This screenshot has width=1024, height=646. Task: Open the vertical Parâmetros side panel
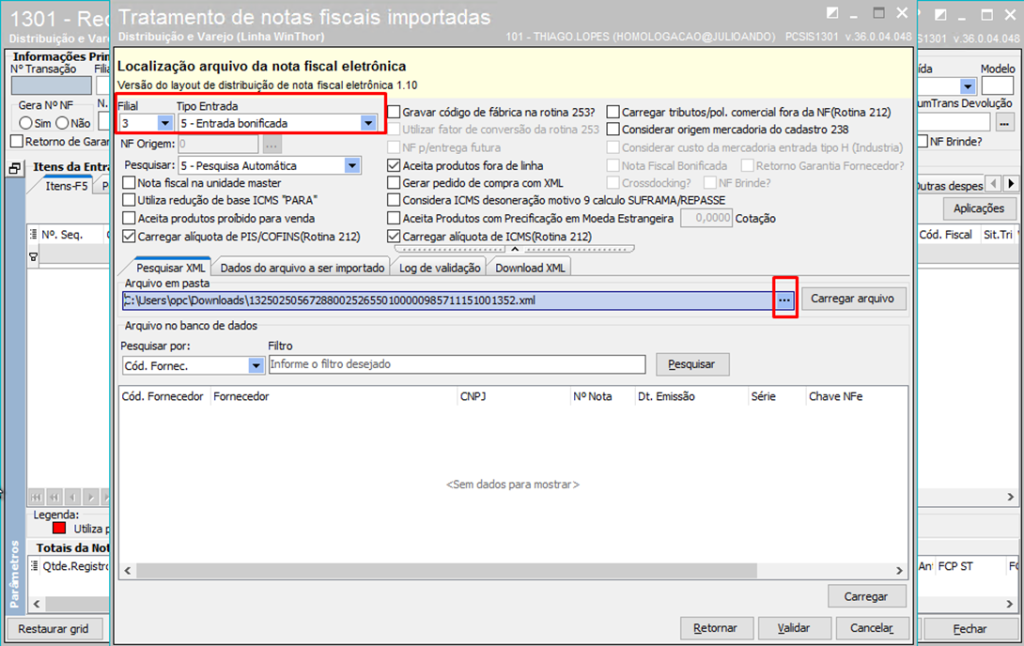[14, 575]
